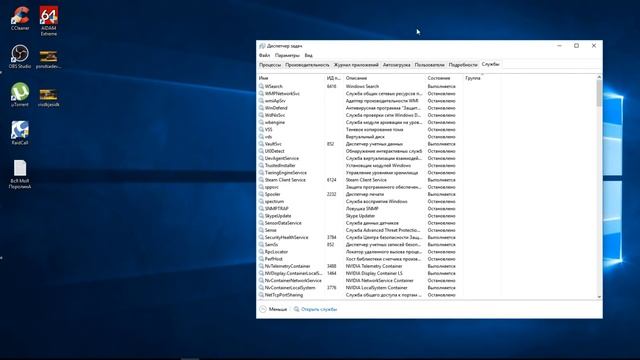The image size is (640, 360).
Task: Click the gear icon beside VaultSvc service
Action: (261, 144)
